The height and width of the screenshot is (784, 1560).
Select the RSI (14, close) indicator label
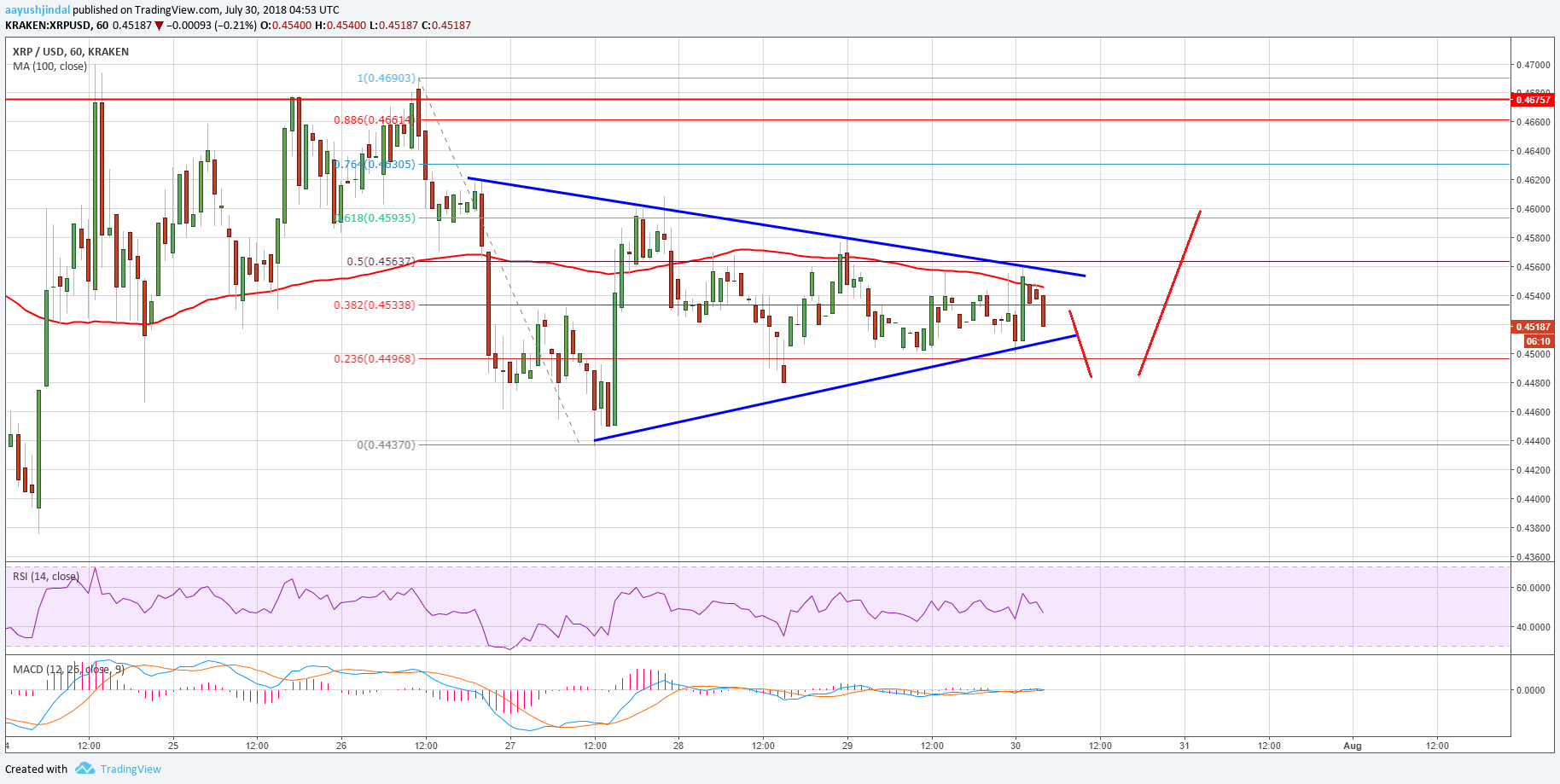click(x=46, y=576)
